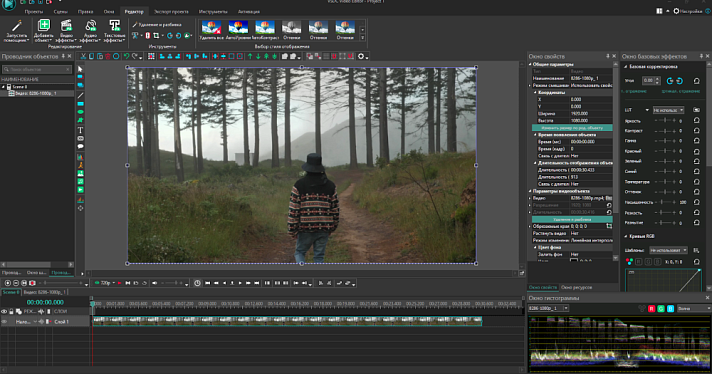Viewport: 712px width, 374px height.
Task: Toggle the lock icon in the СЛОИ header row
Action: tap(11, 311)
